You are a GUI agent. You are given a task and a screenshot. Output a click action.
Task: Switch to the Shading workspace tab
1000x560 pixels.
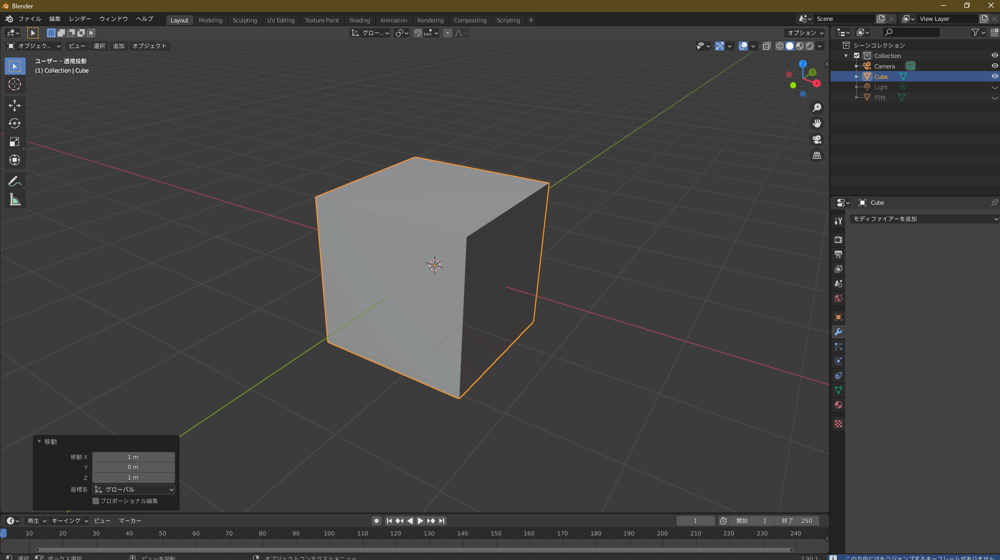[x=359, y=20]
